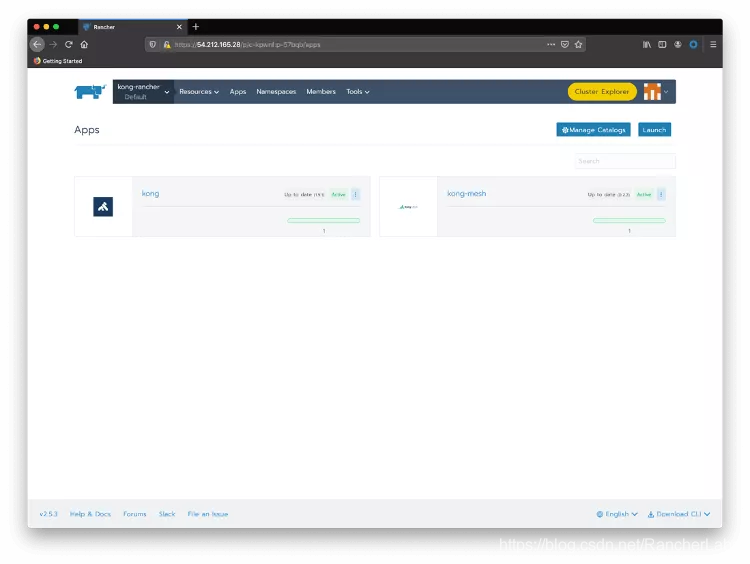Open the kong-mesh app link
The width and height of the screenshot is (750, 564).
coord(466,193)
